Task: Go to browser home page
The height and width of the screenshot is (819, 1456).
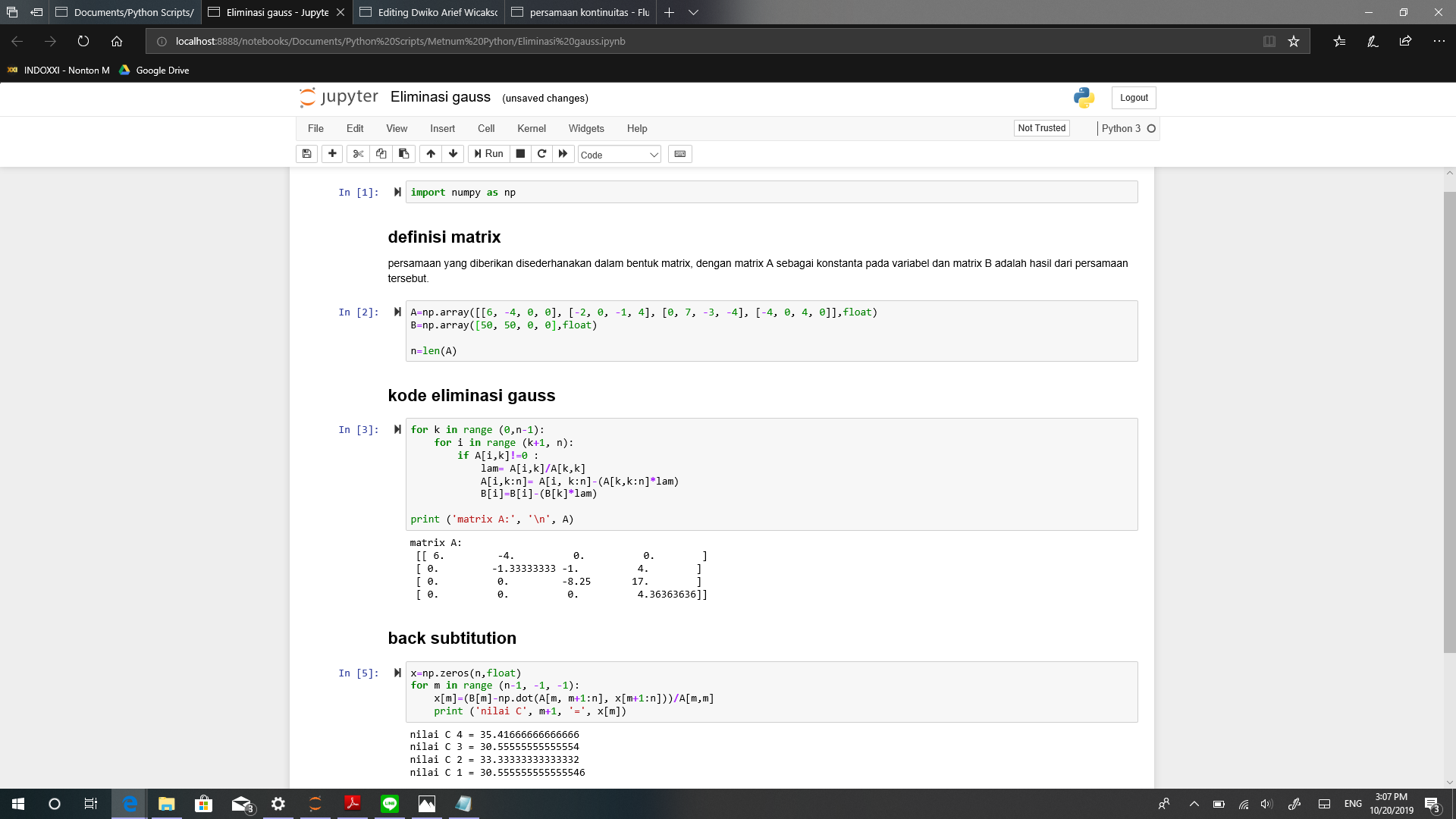Action: (x=117, y=41)
